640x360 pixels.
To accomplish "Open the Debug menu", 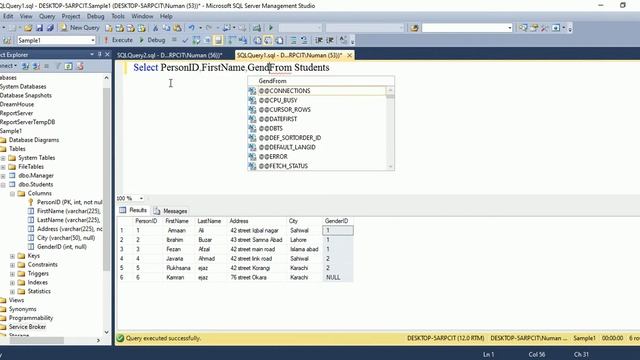I will point(96,16).
